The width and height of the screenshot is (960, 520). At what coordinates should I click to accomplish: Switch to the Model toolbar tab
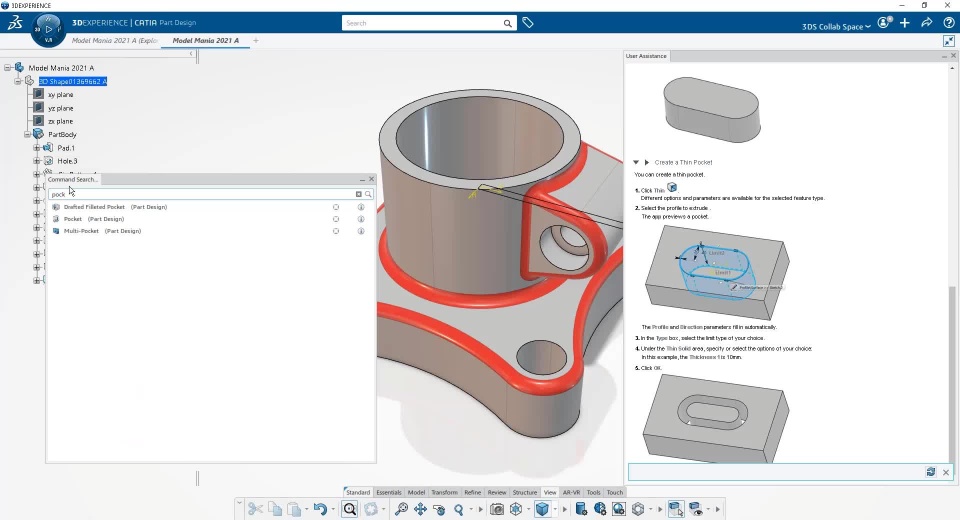pyautogui.click(x=416, y=492)
